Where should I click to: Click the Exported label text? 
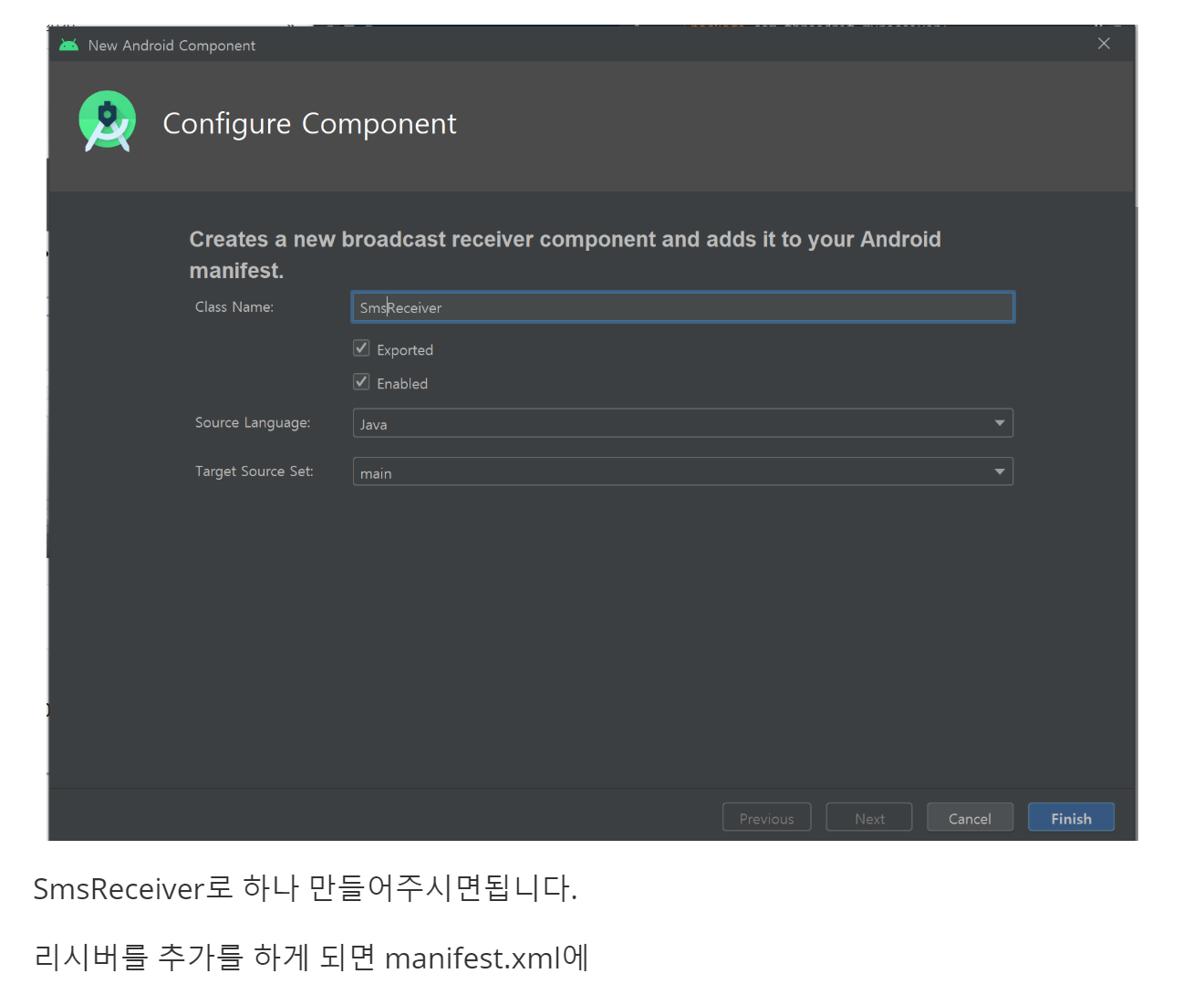(405, 350)
